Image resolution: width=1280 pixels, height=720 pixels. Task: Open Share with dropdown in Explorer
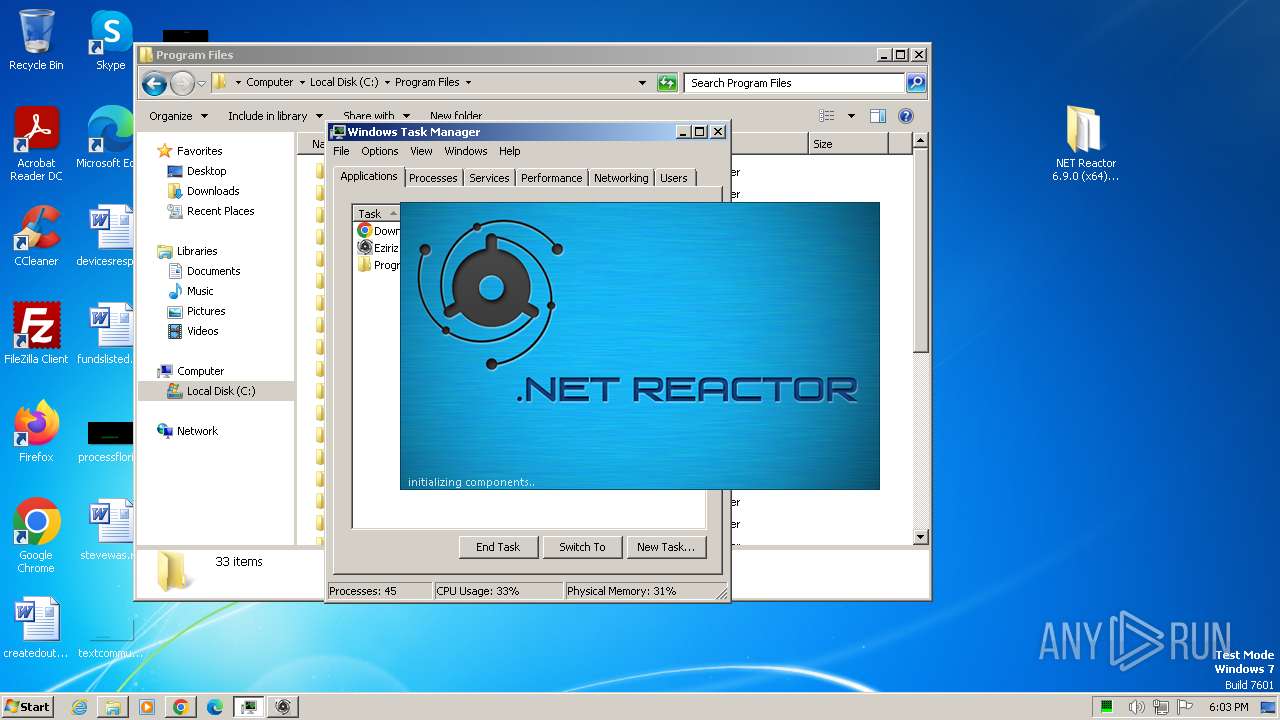click(376, 116)
